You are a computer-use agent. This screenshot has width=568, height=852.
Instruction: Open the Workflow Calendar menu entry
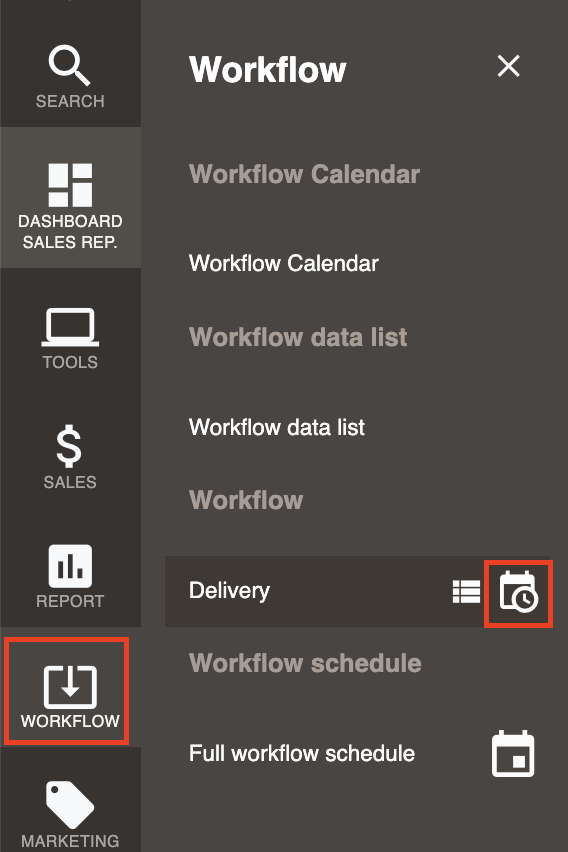point(284,264)
